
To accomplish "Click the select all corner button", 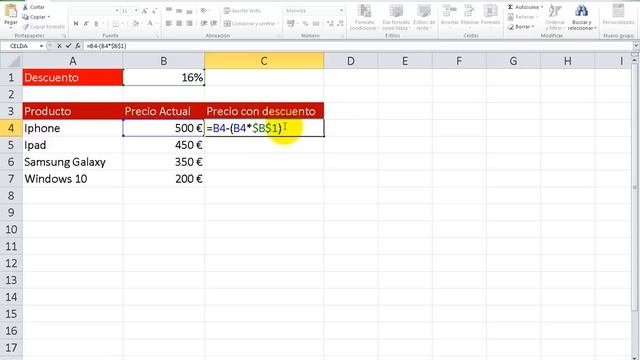I will pyautogui.click(x=11, y=61).
